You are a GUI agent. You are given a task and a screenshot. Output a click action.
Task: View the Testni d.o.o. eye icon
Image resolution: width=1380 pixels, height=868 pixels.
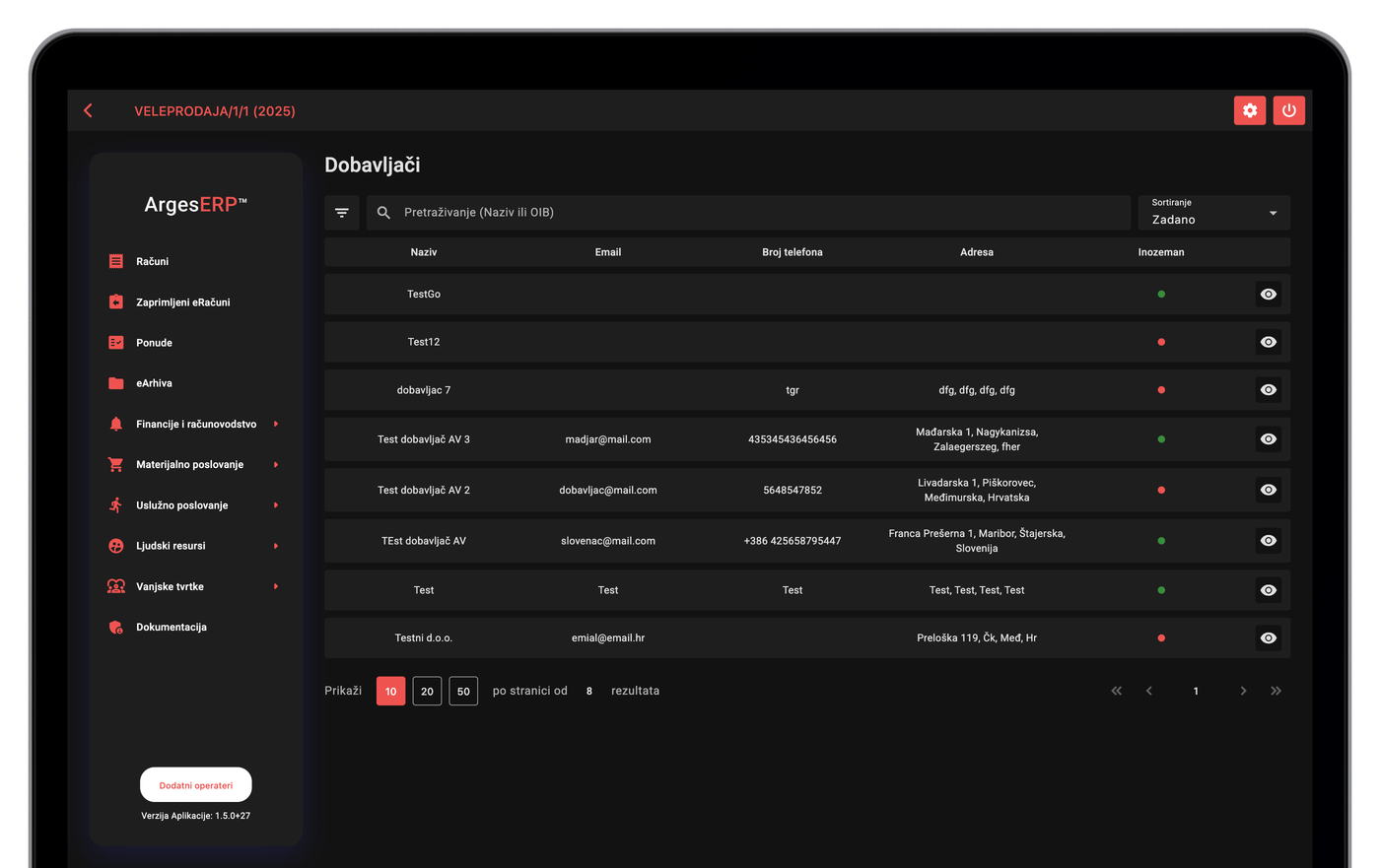[1269, 637]
